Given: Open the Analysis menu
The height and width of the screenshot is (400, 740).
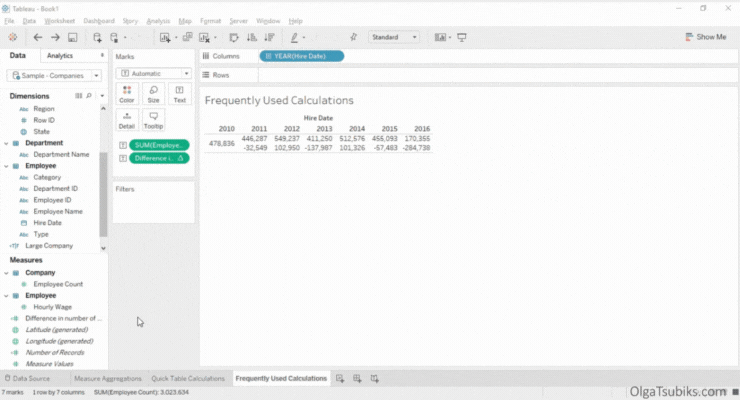Looking at the screenshot, I should point(158,20).
